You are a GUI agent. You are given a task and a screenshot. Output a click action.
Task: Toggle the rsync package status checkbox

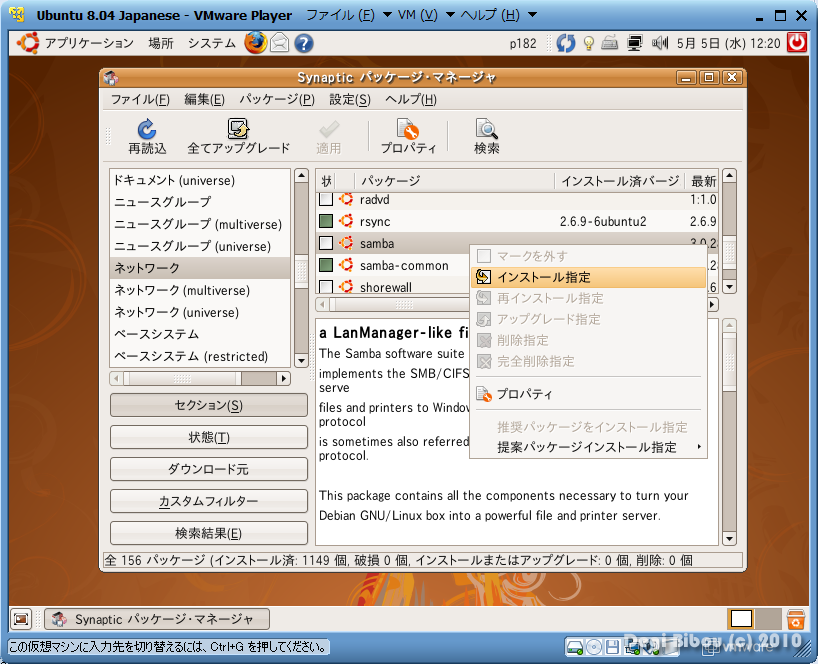click(x=326, y=221)
